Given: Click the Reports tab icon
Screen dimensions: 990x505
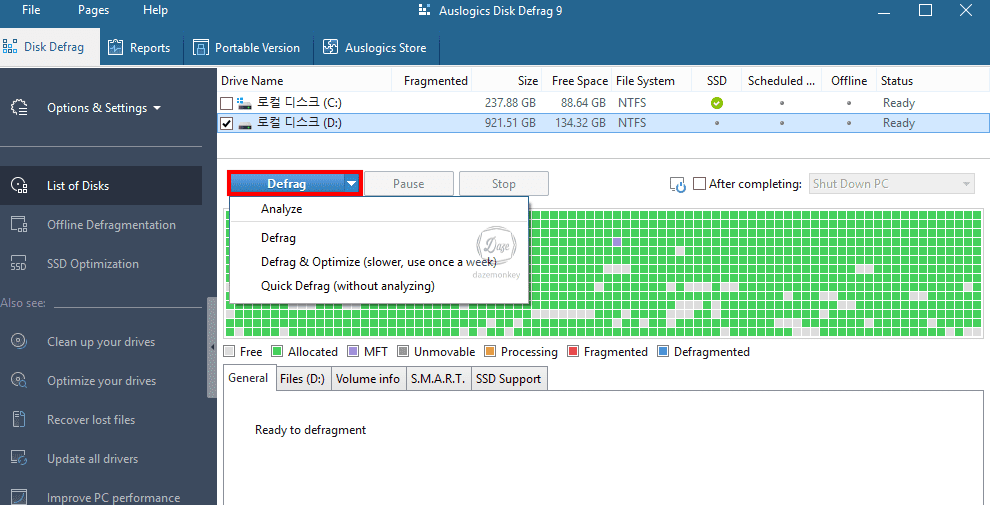Looking at the screenshot, I should (x=115, y=47).
